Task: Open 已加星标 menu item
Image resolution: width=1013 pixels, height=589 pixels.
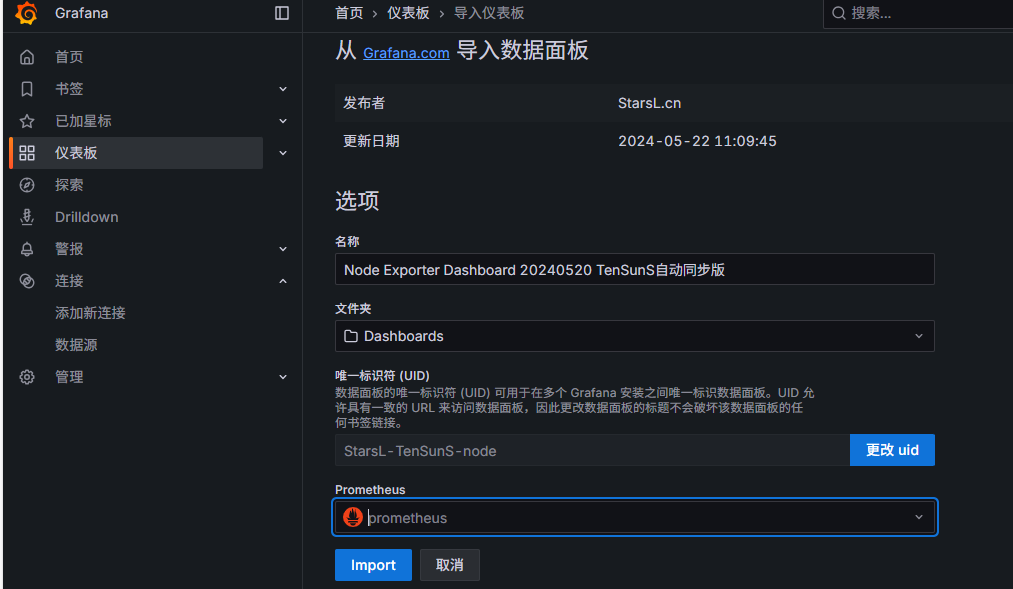Action: [83, 121]
